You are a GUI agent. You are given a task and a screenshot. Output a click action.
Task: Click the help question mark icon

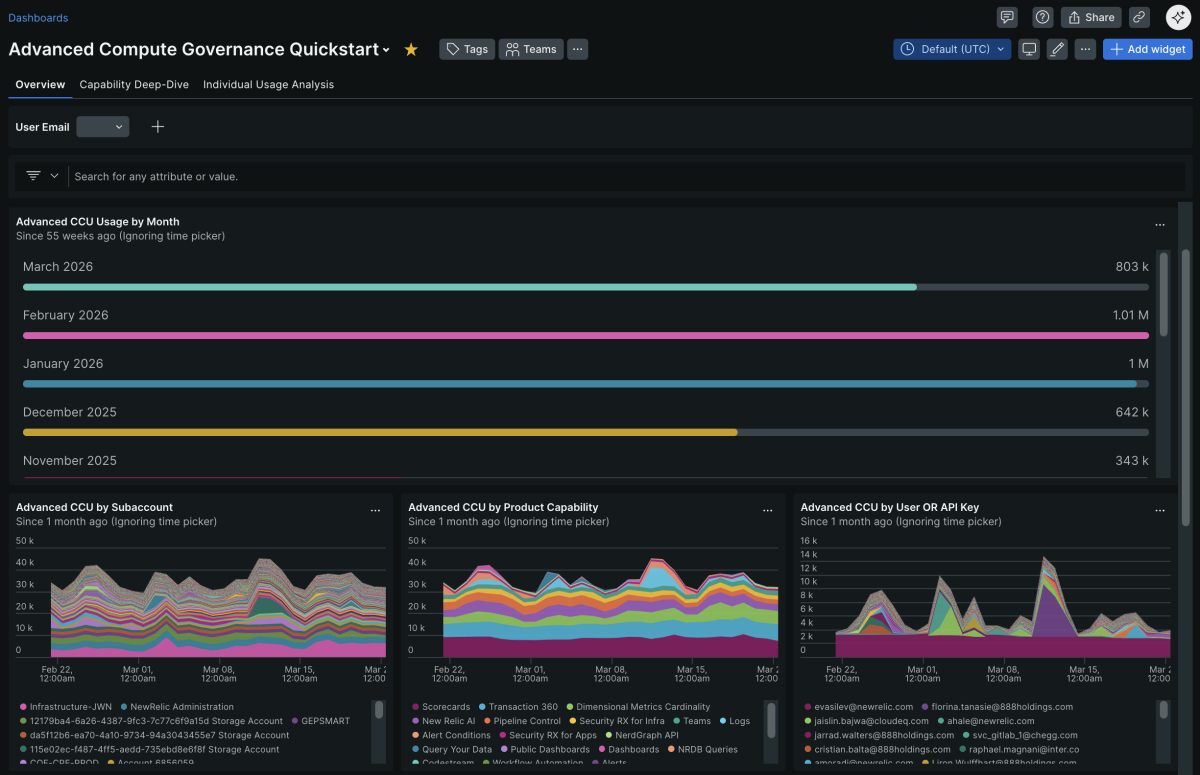(1042, 17)
